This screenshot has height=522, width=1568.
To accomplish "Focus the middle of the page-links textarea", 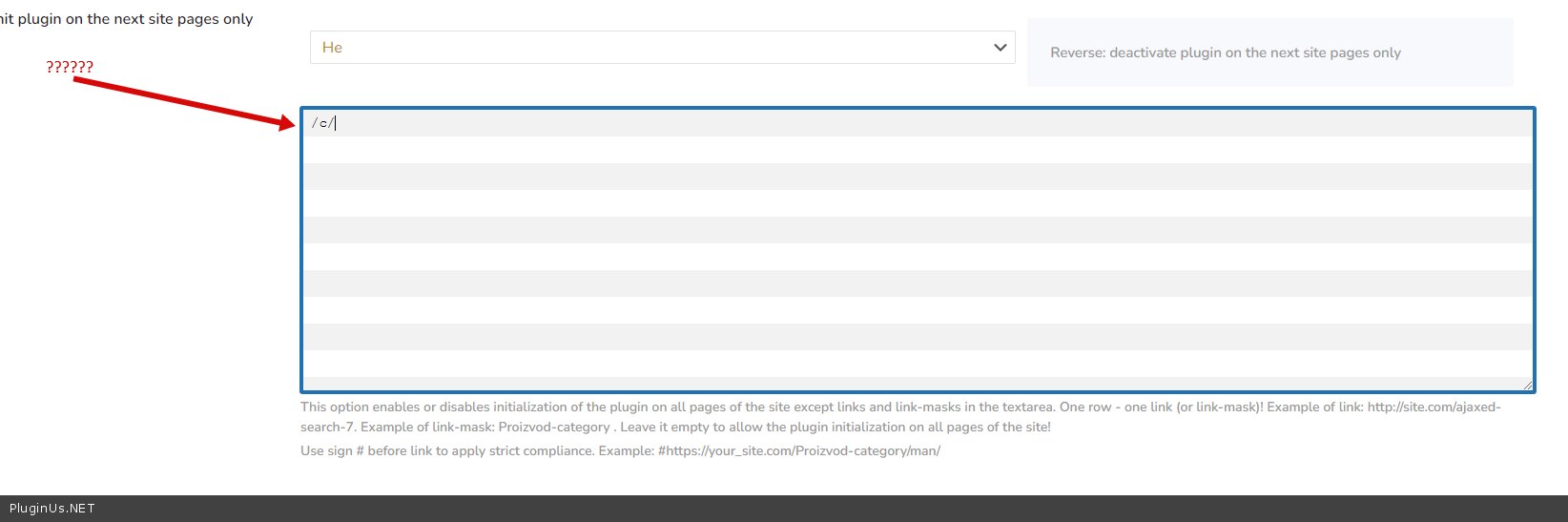I will (x=916, y=250).
